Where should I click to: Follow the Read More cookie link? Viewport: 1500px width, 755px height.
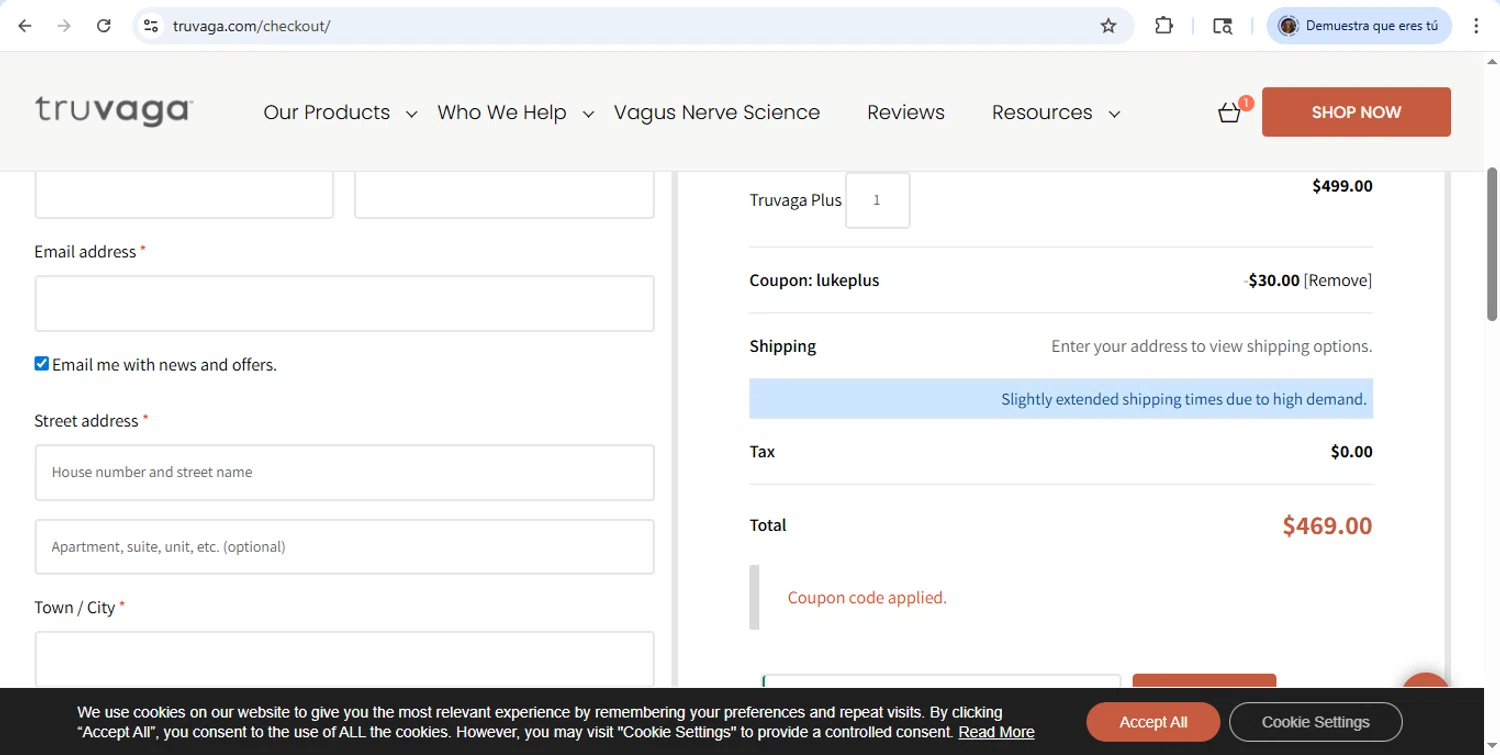tap(996, 732)
